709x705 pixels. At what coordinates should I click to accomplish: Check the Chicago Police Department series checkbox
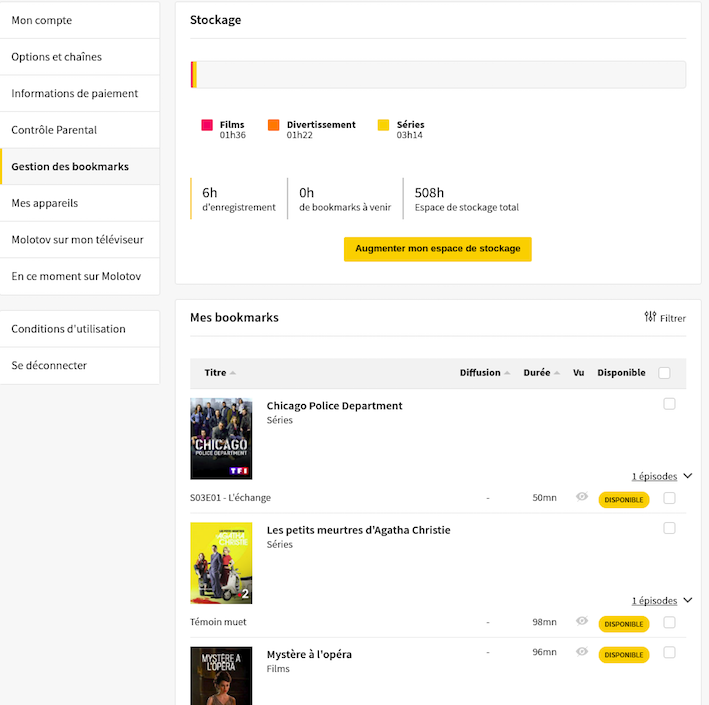[669, 404]
